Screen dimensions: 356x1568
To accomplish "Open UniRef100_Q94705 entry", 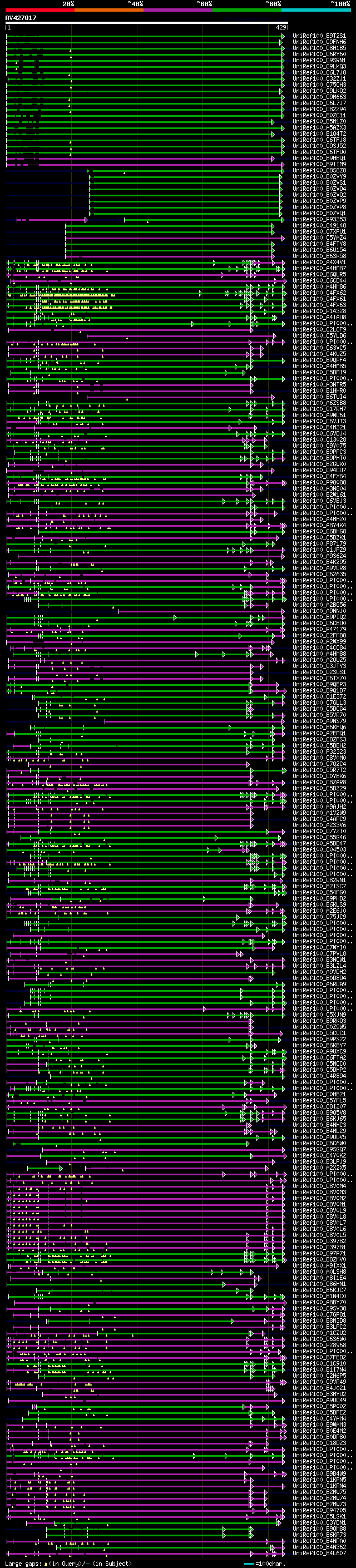I will pos(319,1510).
